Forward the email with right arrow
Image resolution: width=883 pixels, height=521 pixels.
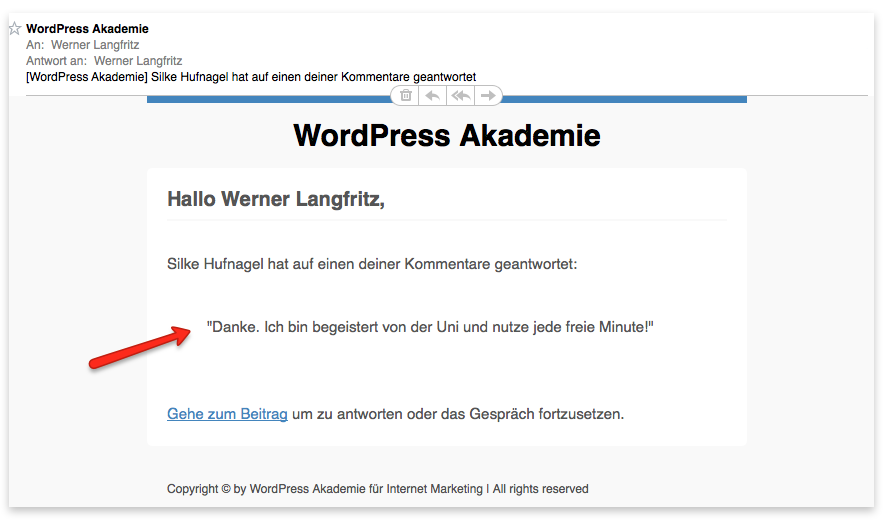488,96
